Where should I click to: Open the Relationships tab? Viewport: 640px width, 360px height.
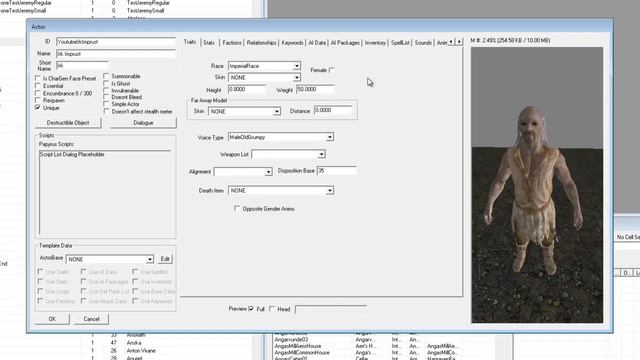point(261,42)
